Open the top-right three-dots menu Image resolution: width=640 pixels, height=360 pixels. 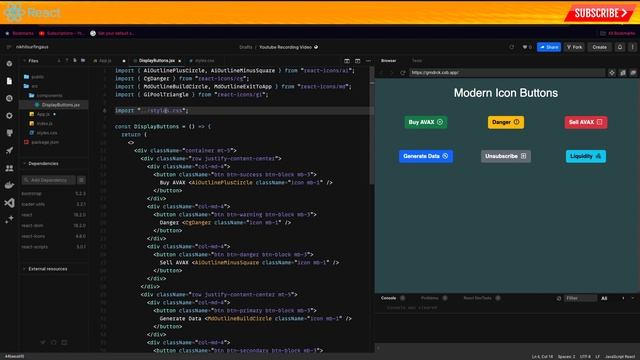tap(633, 47)
